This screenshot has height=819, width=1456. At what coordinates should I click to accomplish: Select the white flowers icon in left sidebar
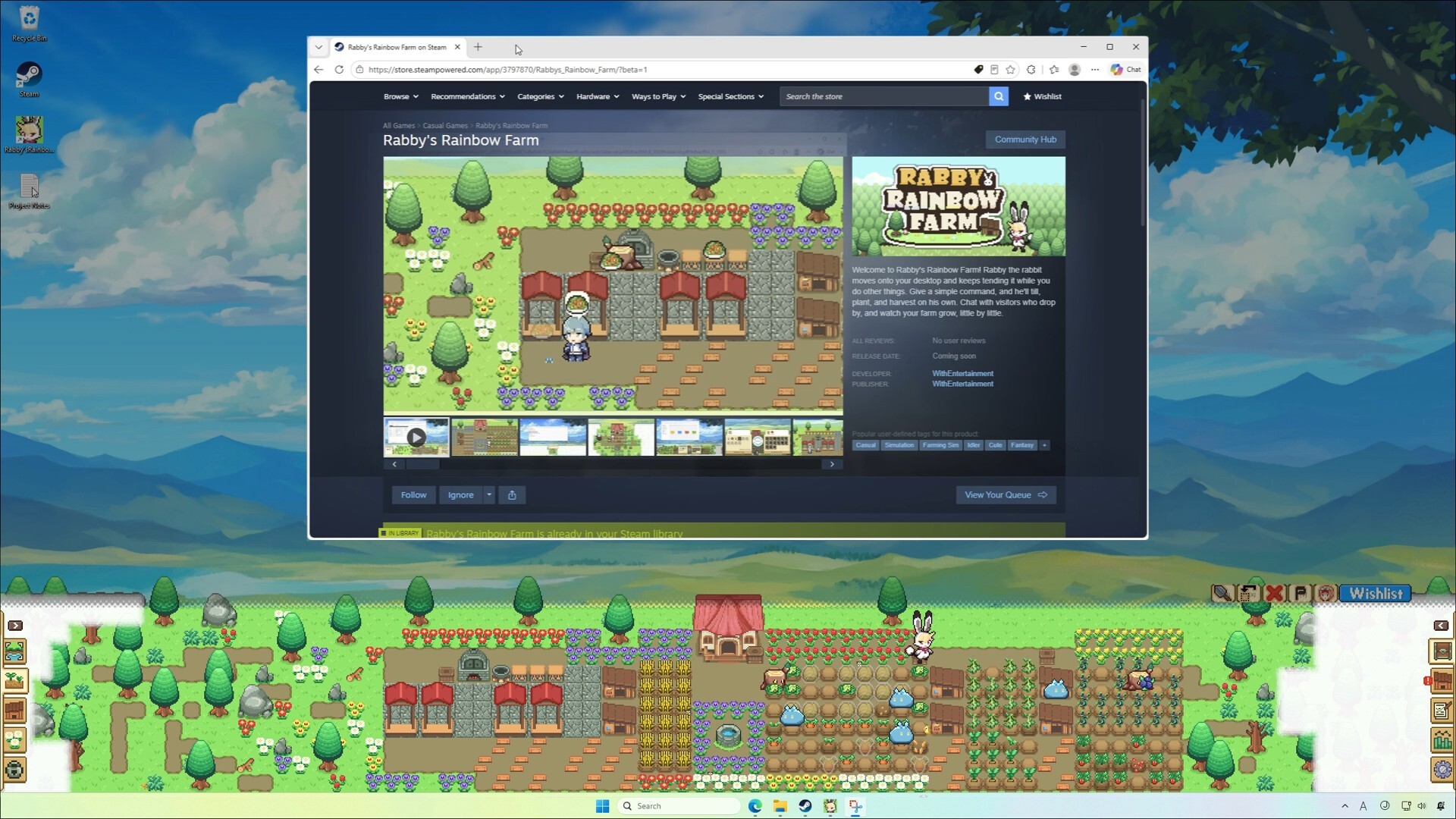tap(14, 739)
